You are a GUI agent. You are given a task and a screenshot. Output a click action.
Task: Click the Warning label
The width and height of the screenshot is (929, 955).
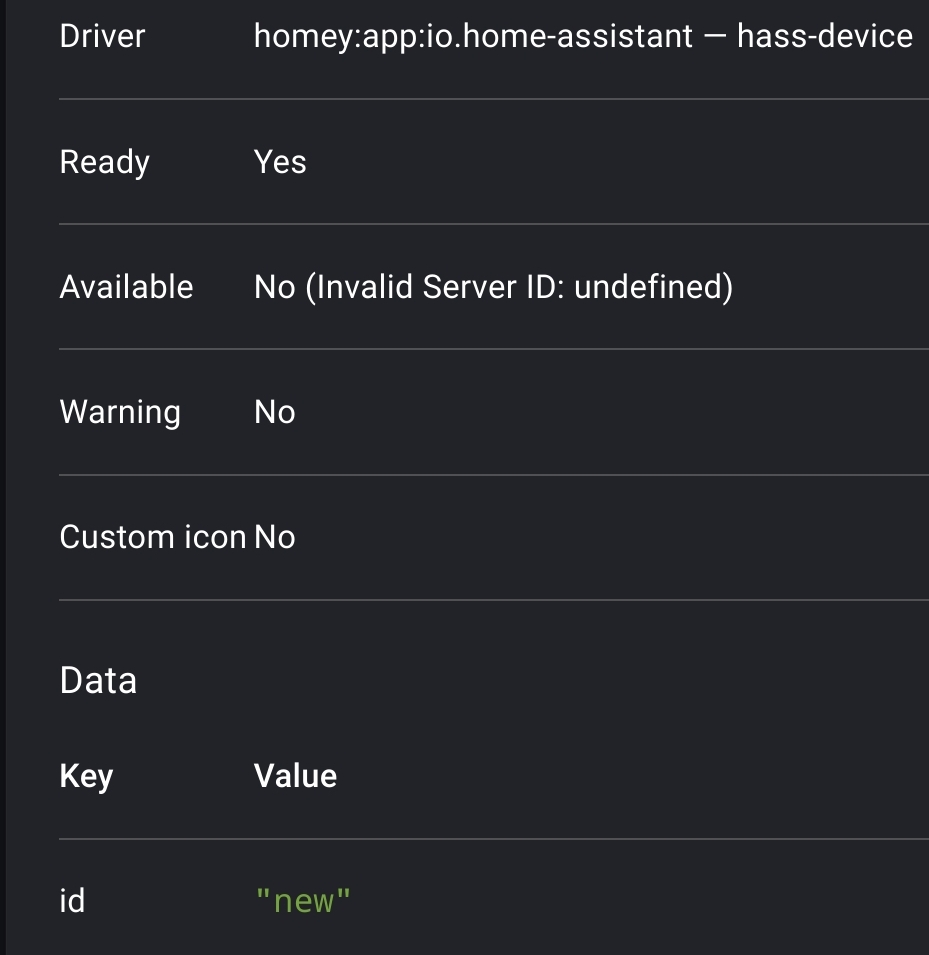click(x=120, y=412)
